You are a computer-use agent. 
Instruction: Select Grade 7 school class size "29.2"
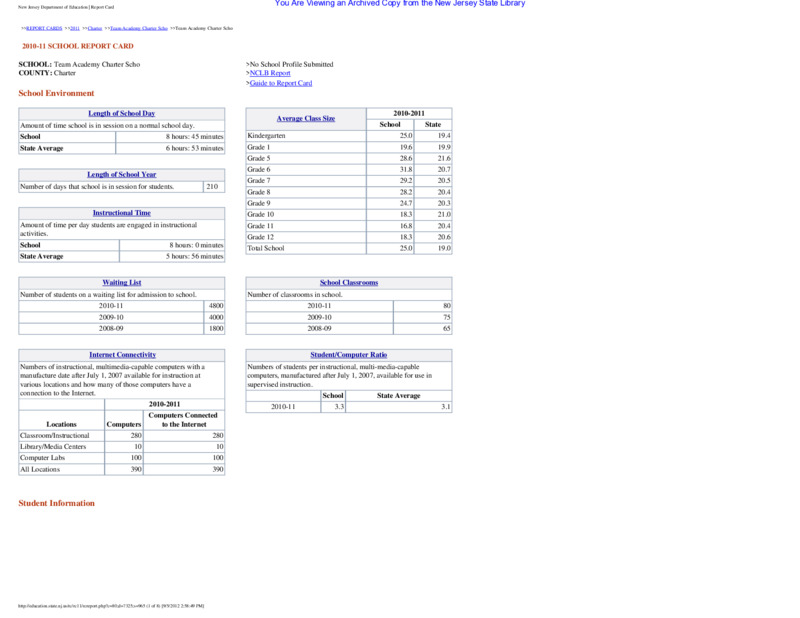(x=406, y=181)
